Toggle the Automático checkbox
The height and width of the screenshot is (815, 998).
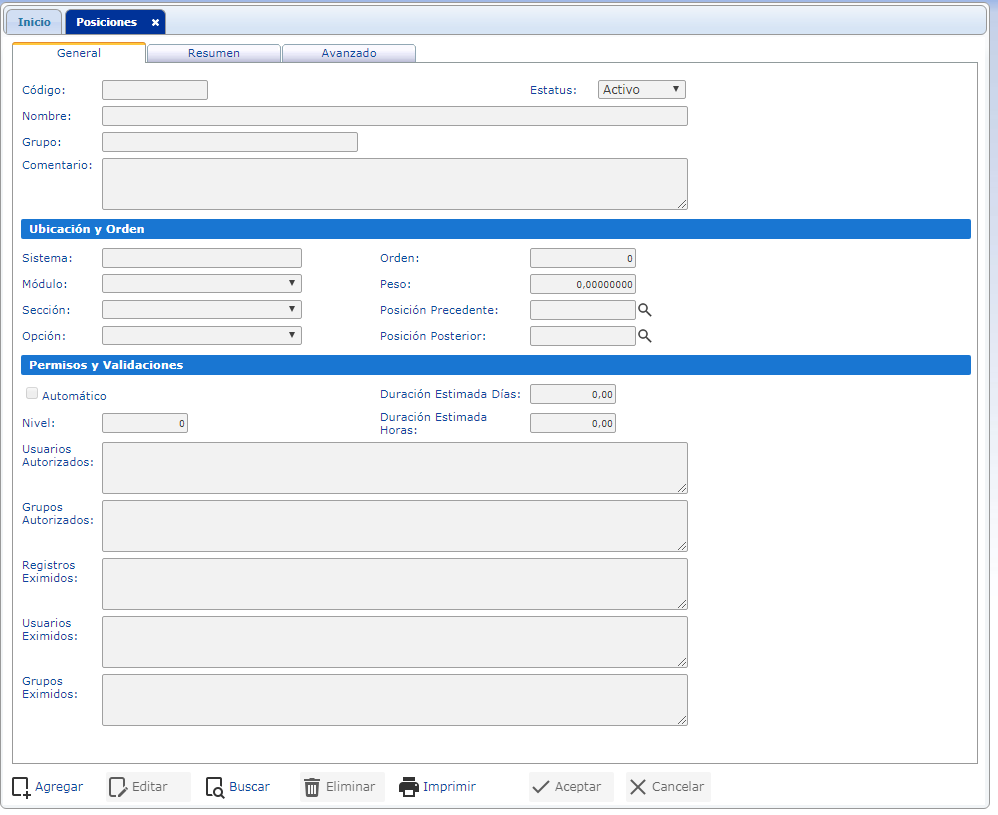(32, 394)
